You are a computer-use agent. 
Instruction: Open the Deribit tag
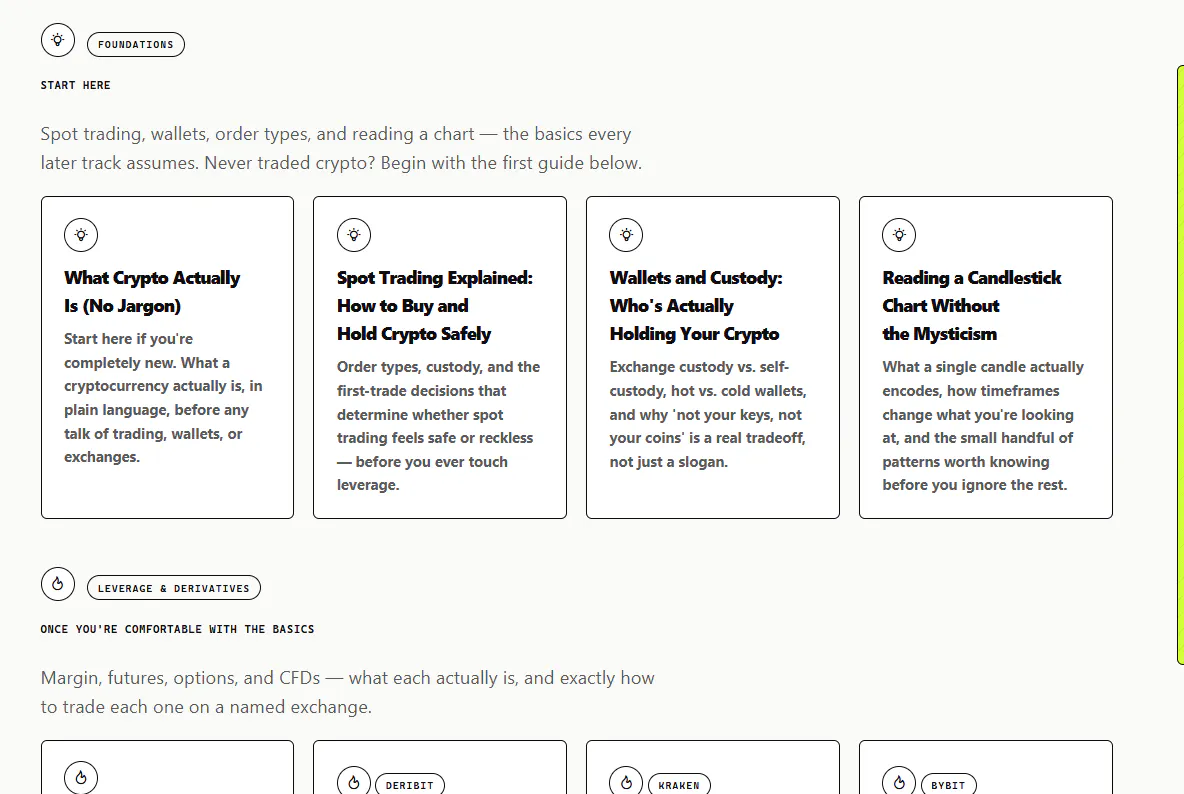point(410,784)
